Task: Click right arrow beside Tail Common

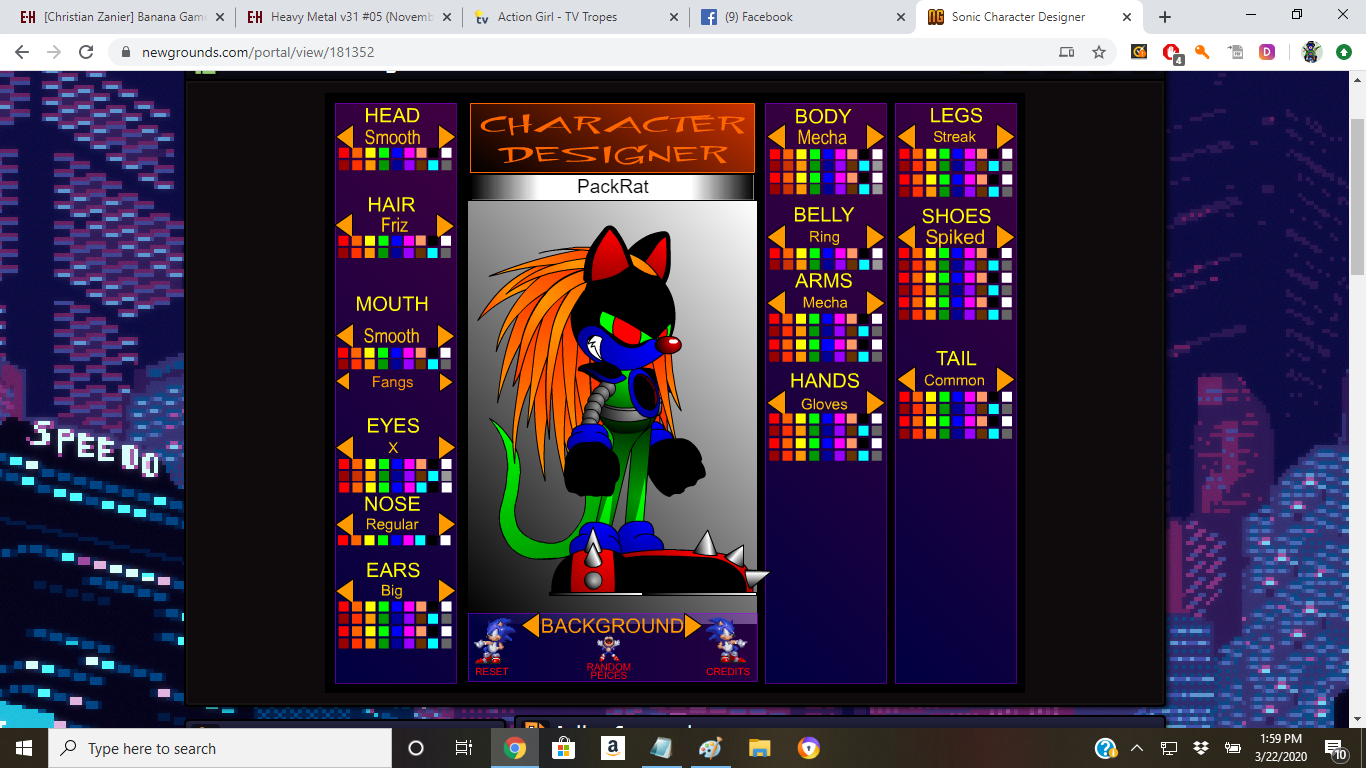Action: point(1005,380)
